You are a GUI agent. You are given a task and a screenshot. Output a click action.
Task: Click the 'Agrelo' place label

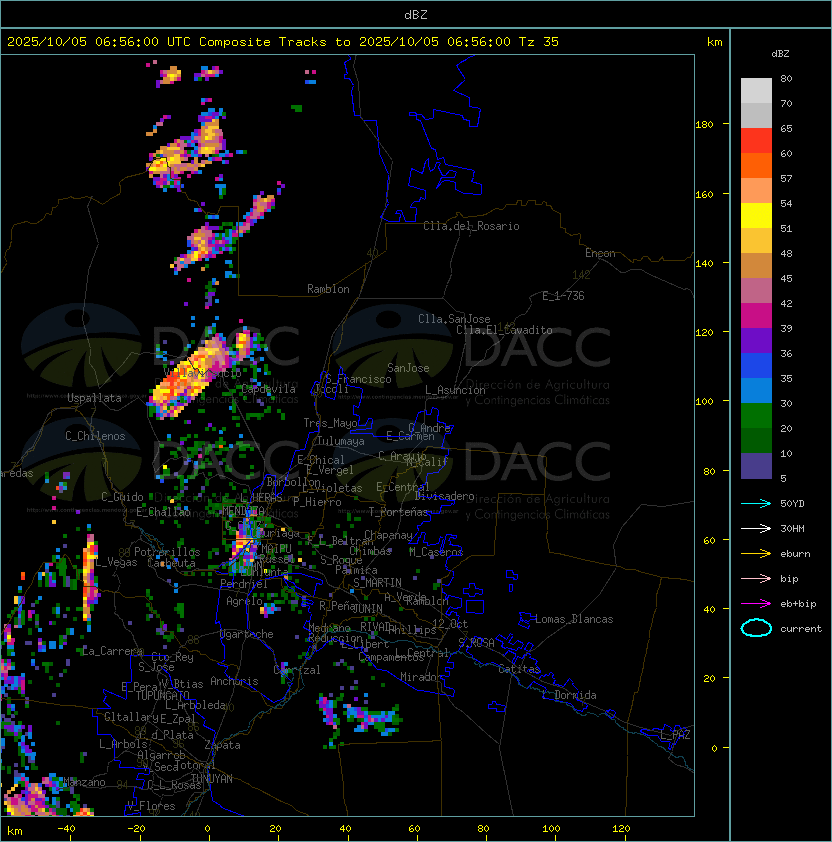(244, 601)
